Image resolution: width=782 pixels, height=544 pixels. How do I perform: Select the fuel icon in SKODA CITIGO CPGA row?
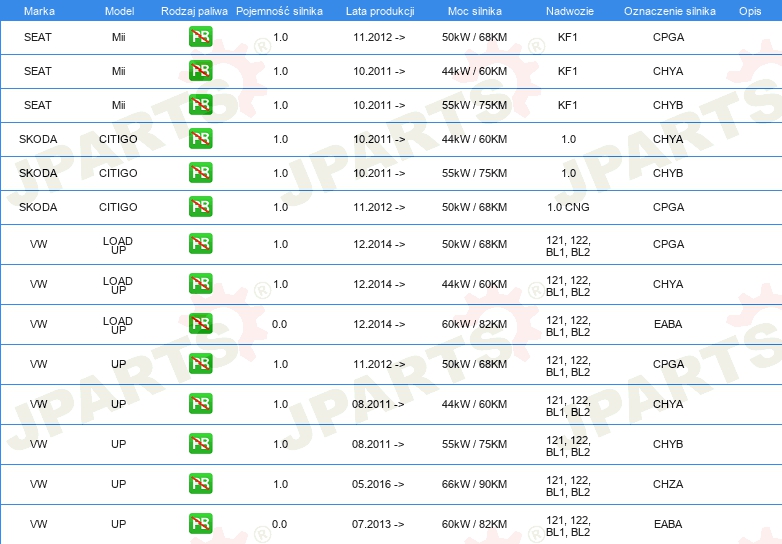200,206
